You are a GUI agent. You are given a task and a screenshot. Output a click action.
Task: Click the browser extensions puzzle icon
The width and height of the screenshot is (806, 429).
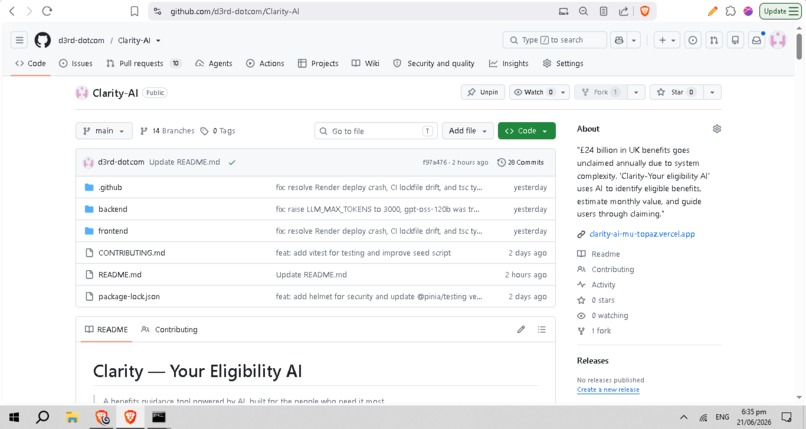[730, 11]
